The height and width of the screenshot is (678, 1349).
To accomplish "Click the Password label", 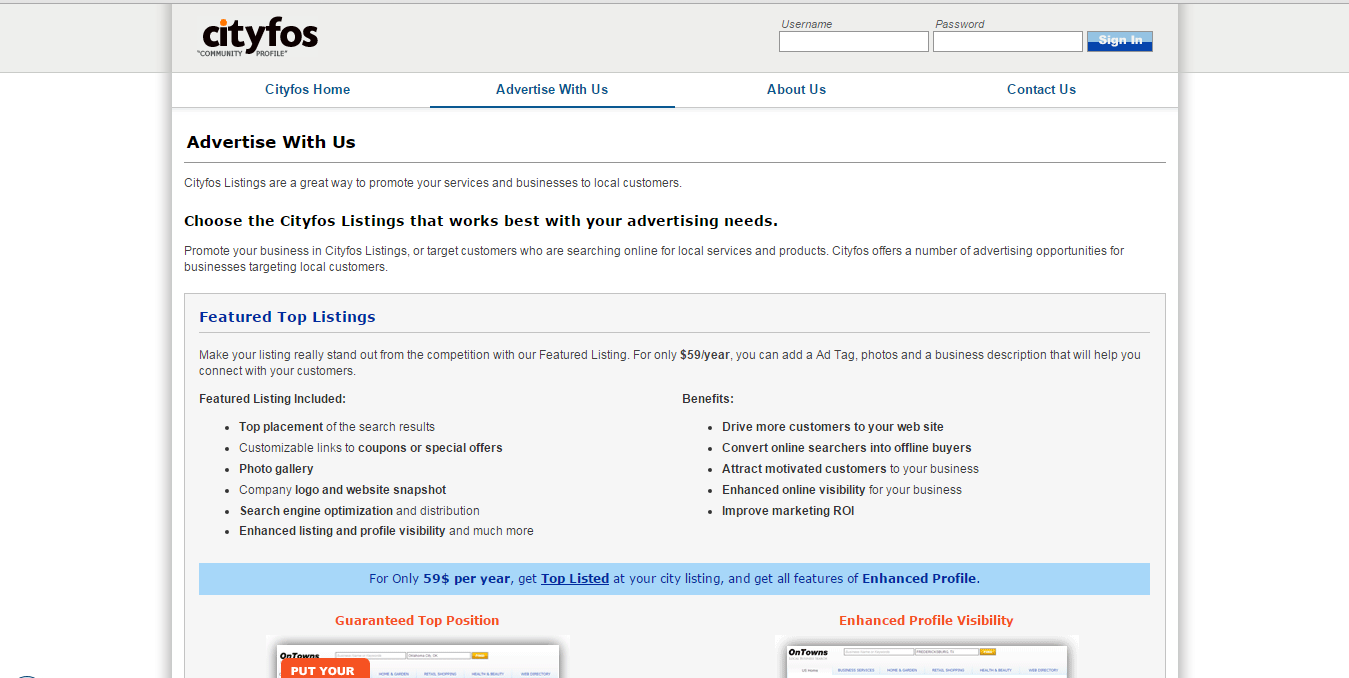I will (x=960, y=24).
